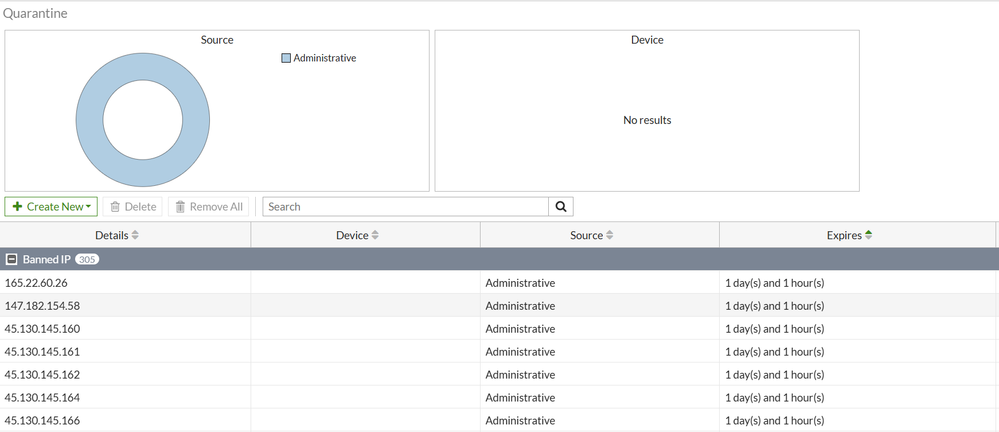Click the Device column sort arrows
This screenshot has width=999, height=432.
(375, 235)
